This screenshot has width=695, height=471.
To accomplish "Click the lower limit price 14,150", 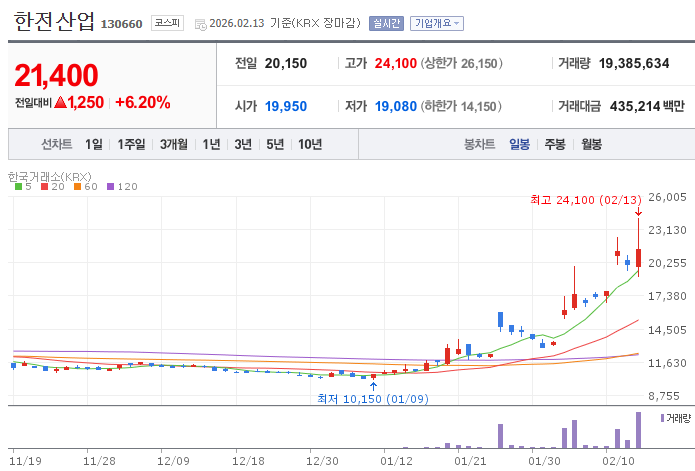I will [x=478, y=106].
